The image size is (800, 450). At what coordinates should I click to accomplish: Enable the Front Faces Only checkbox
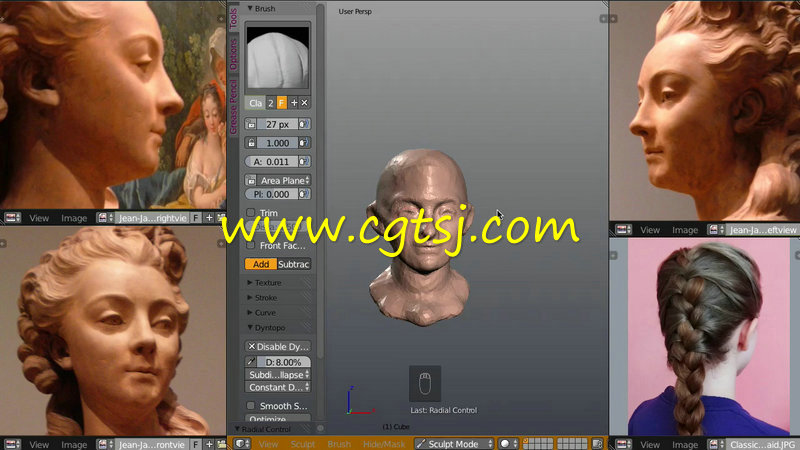(x=251, y=245)
